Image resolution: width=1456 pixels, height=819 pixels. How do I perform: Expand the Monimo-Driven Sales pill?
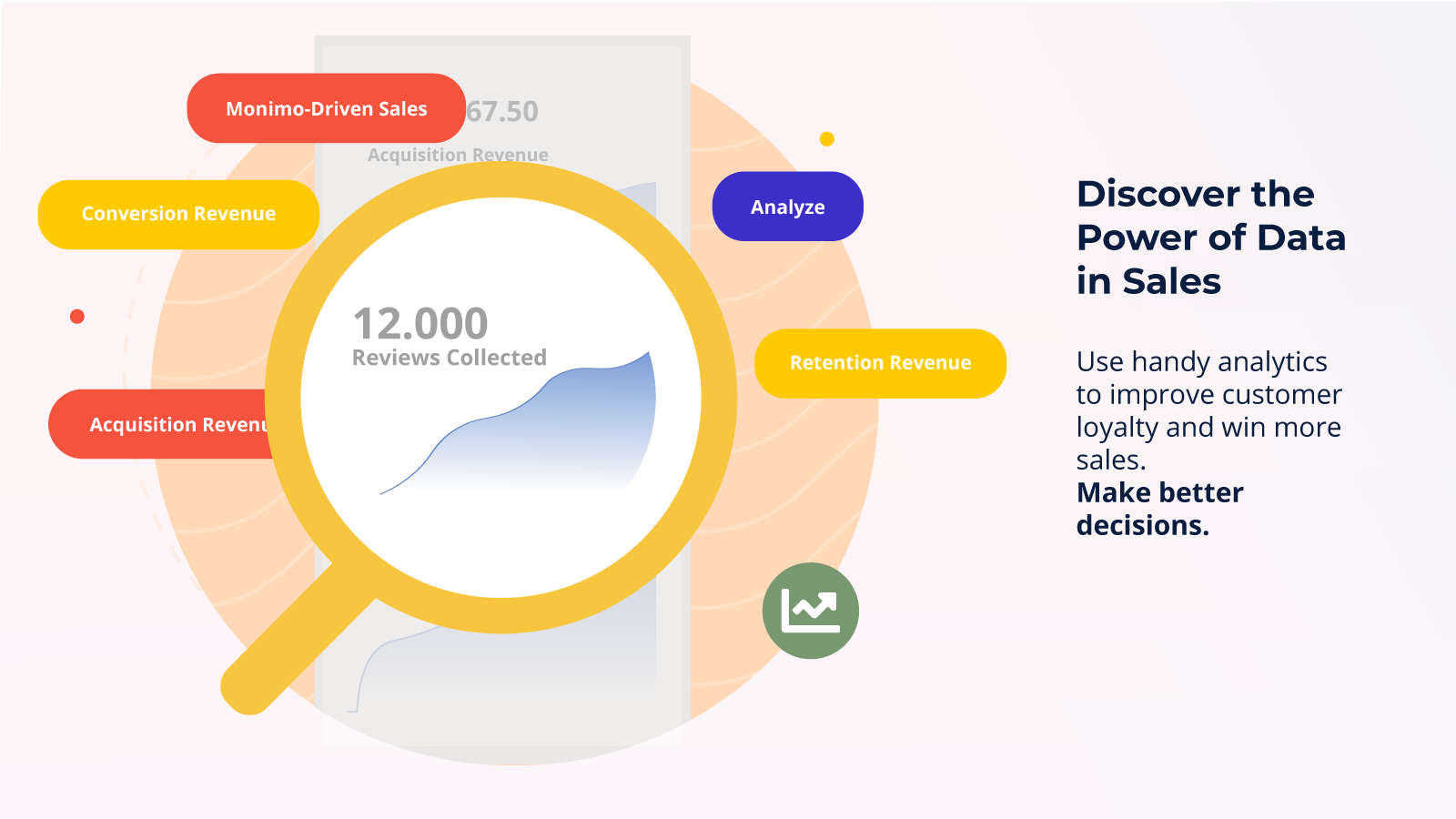pyautogui.click(x=326, y=108)
